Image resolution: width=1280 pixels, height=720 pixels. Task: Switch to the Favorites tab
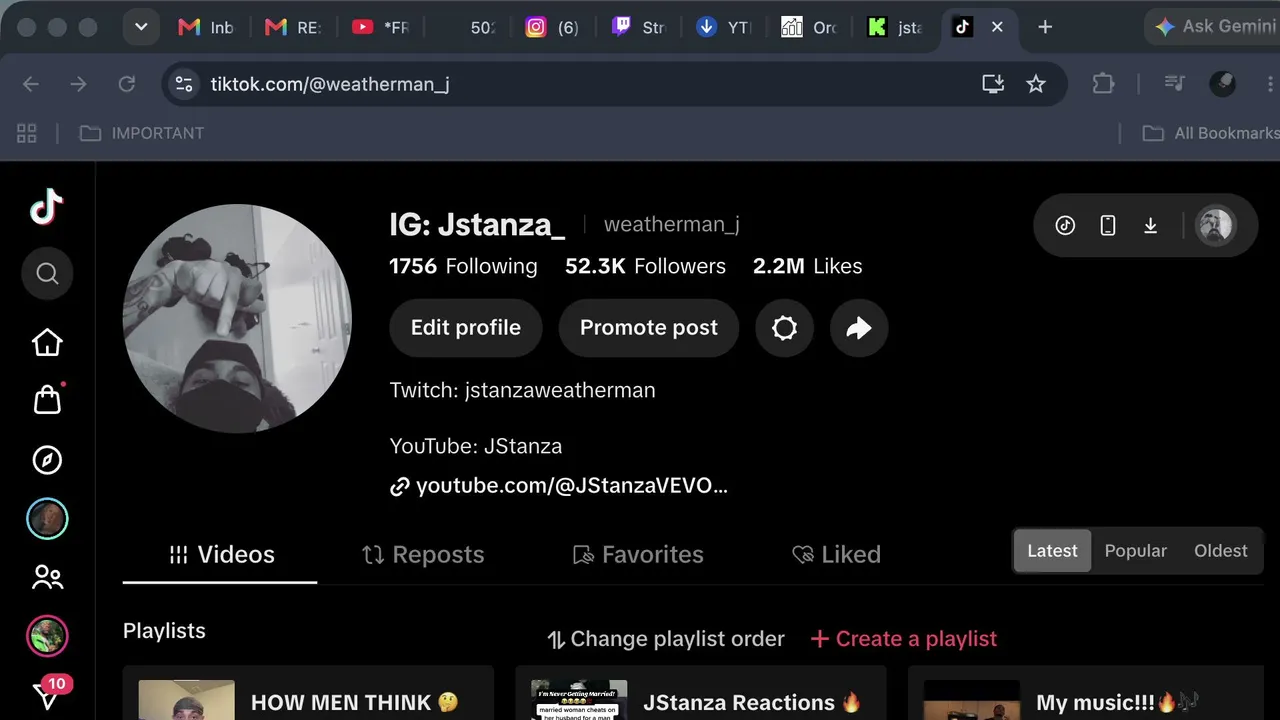pos(638,555)
